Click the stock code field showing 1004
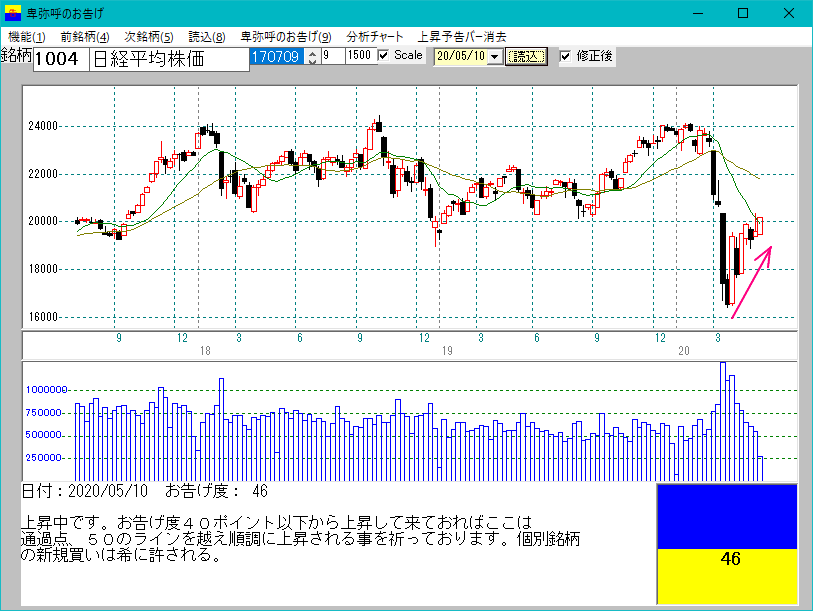The height and width of the screenshot is (611, 813). pyautogui.click(x=61, y=59)
